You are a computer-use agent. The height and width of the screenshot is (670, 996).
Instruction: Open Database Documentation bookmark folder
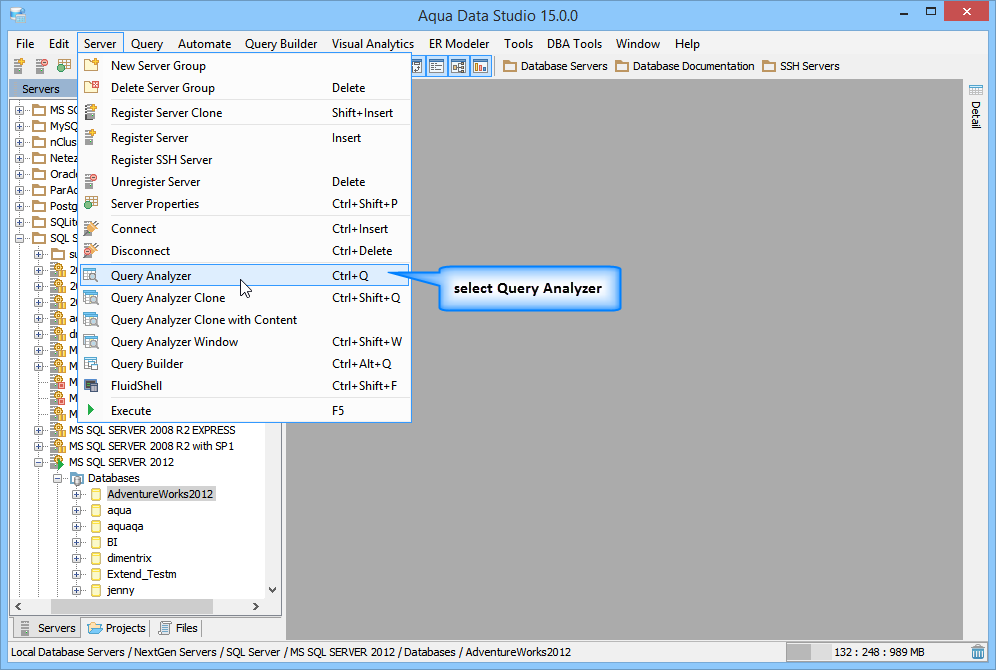point(685,66)
